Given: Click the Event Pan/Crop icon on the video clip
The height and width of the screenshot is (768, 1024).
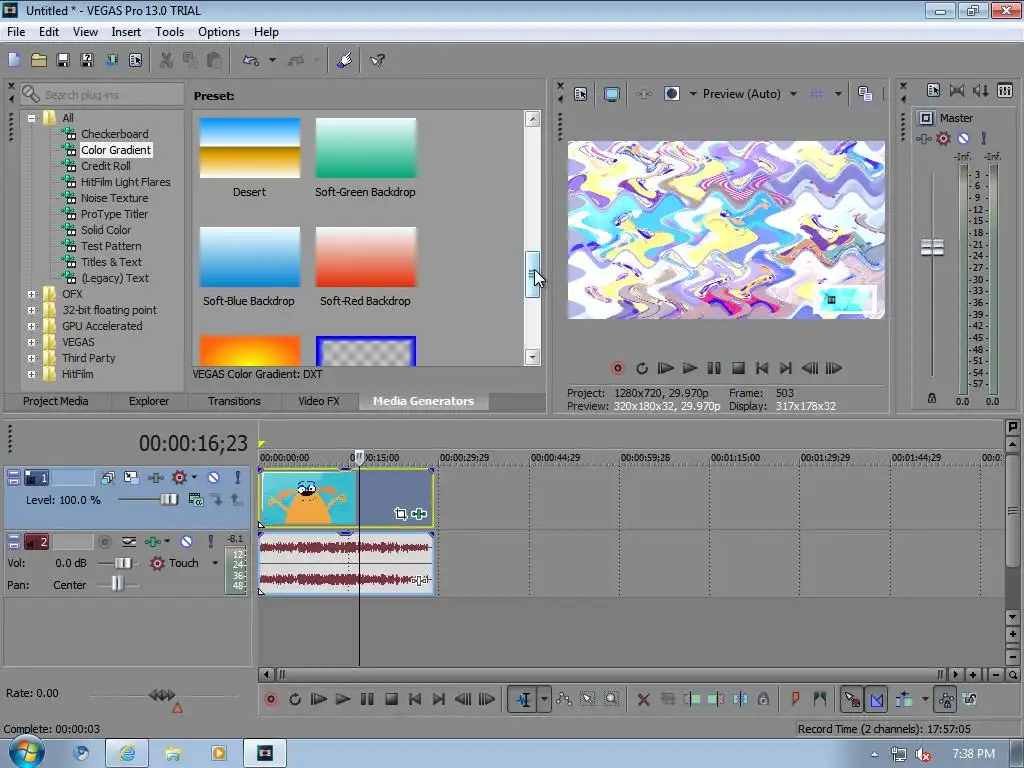Looking at the screenshot, I should 400,514.
